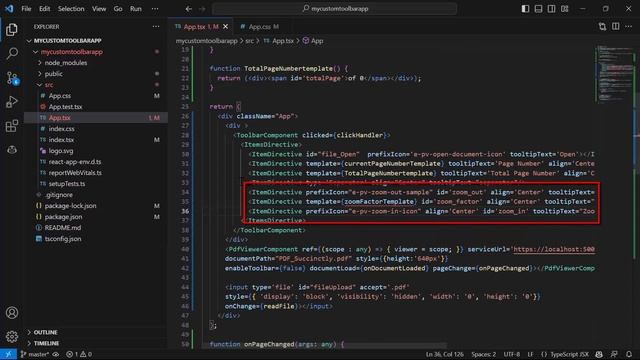Viewport: 640px width, 360px height.
Task: Toggle the primary side bar layout icon
Action: [x=525, y=9]
